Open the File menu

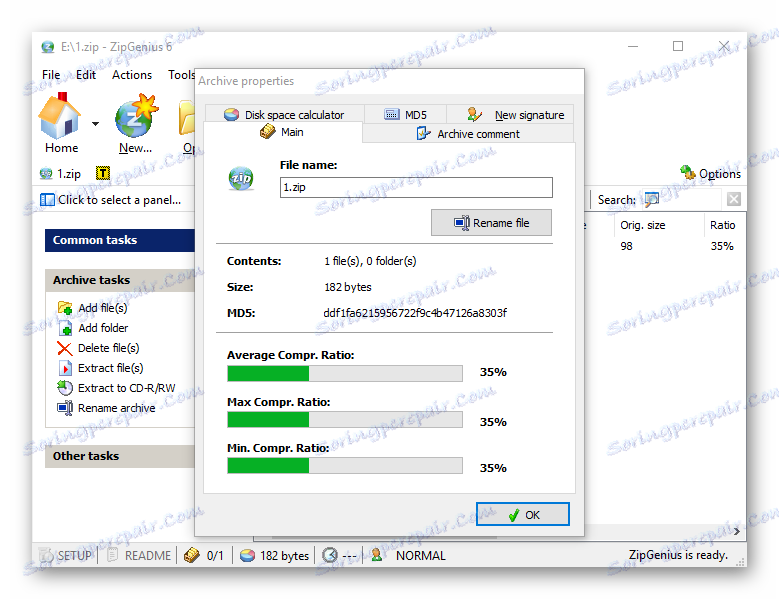coord(51,75)
